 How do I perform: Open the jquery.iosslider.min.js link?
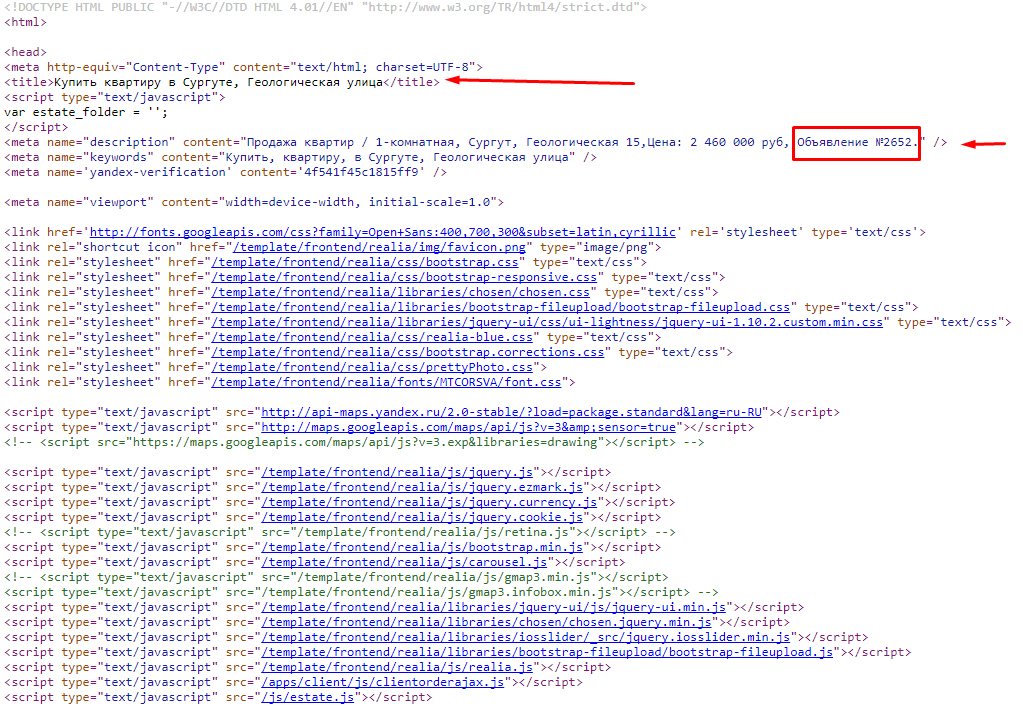click(x=526, y=637)
